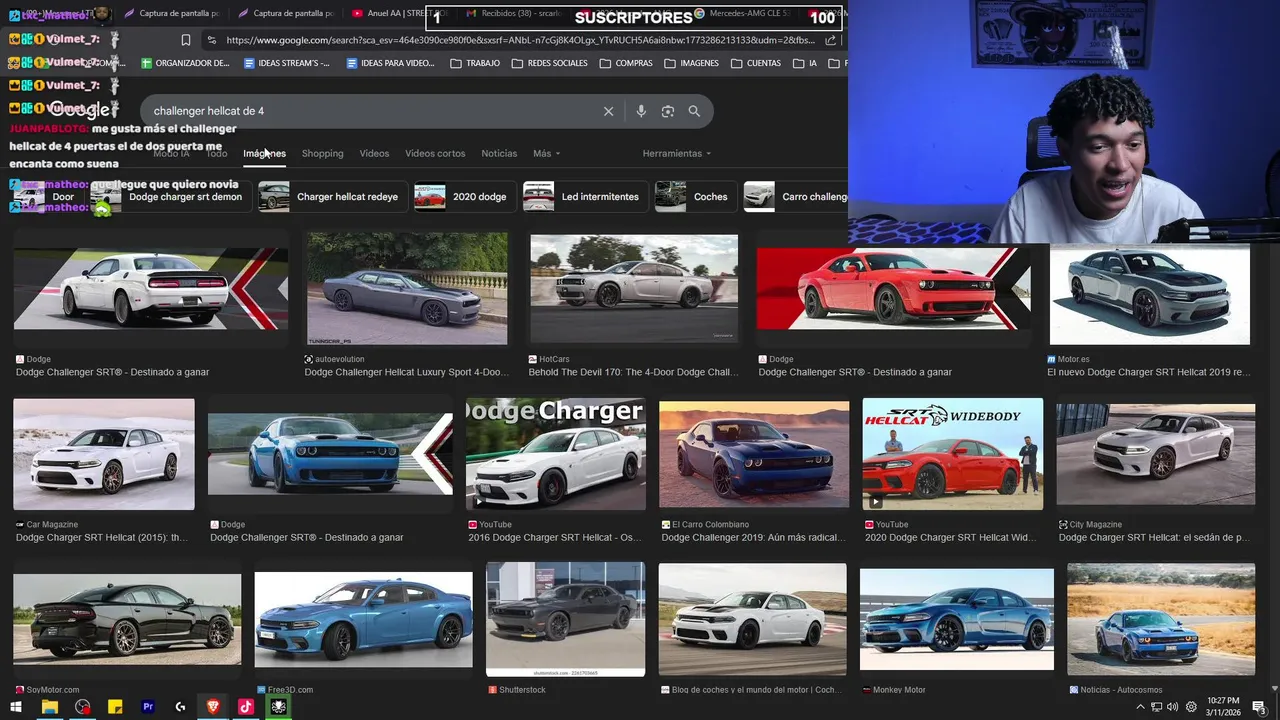Open the REDES SOCIALES bookmarks folder

(x=549, y=63)
